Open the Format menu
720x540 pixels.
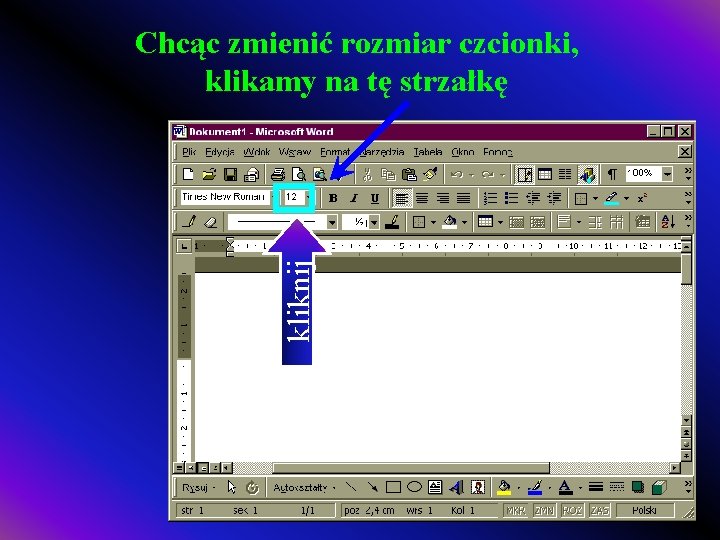(x=335, y=152)
